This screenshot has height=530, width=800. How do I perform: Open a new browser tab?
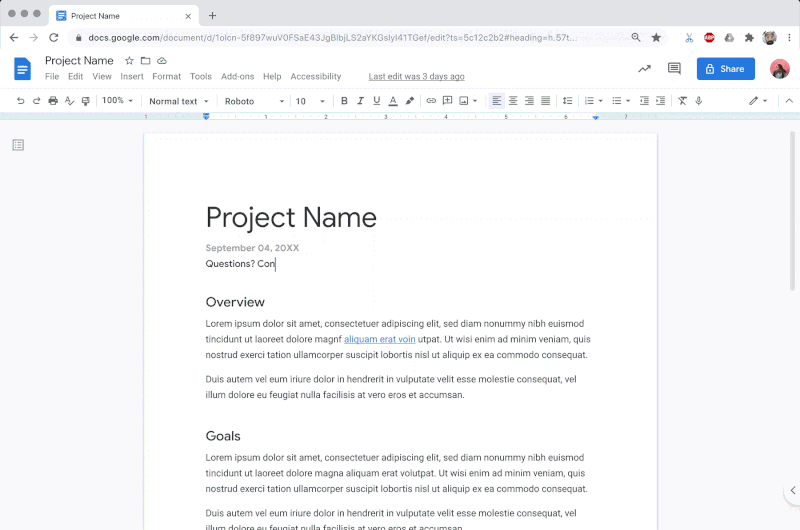click(212, 16)
